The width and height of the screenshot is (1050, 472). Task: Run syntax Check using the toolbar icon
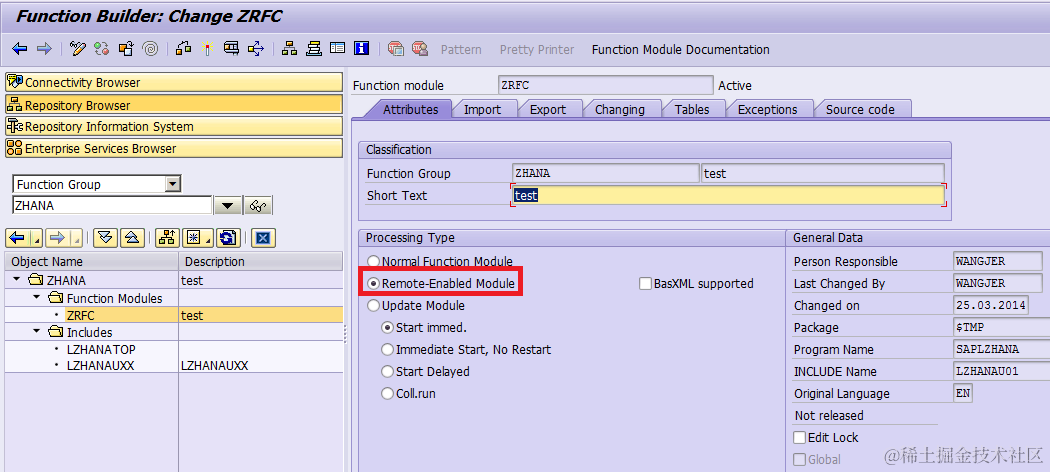(183, 49)
